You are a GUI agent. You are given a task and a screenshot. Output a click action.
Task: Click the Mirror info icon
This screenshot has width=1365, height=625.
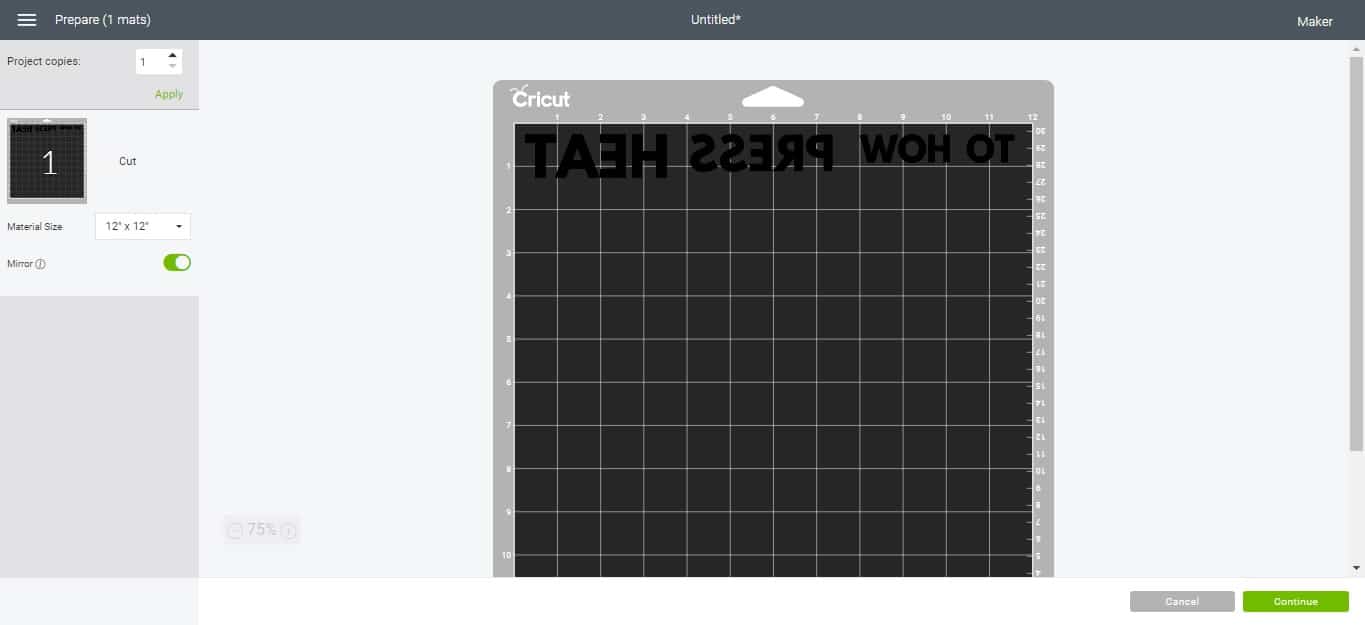click(41, 264)
